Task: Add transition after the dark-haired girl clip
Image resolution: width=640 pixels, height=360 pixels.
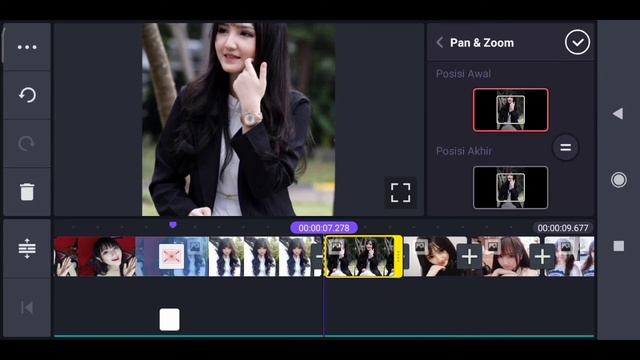Action: point(469,257)
